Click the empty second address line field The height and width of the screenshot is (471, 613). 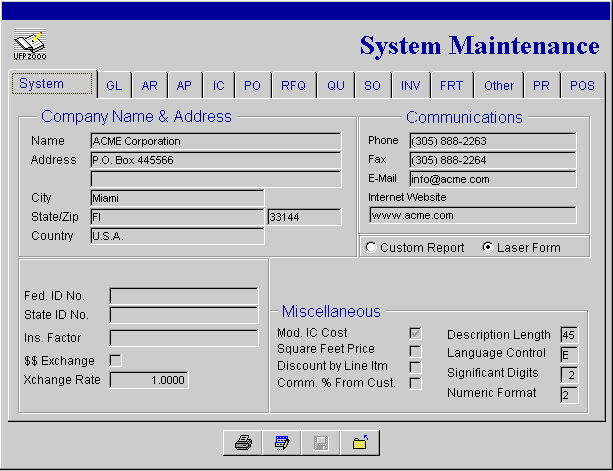click(x=216, y=179)
